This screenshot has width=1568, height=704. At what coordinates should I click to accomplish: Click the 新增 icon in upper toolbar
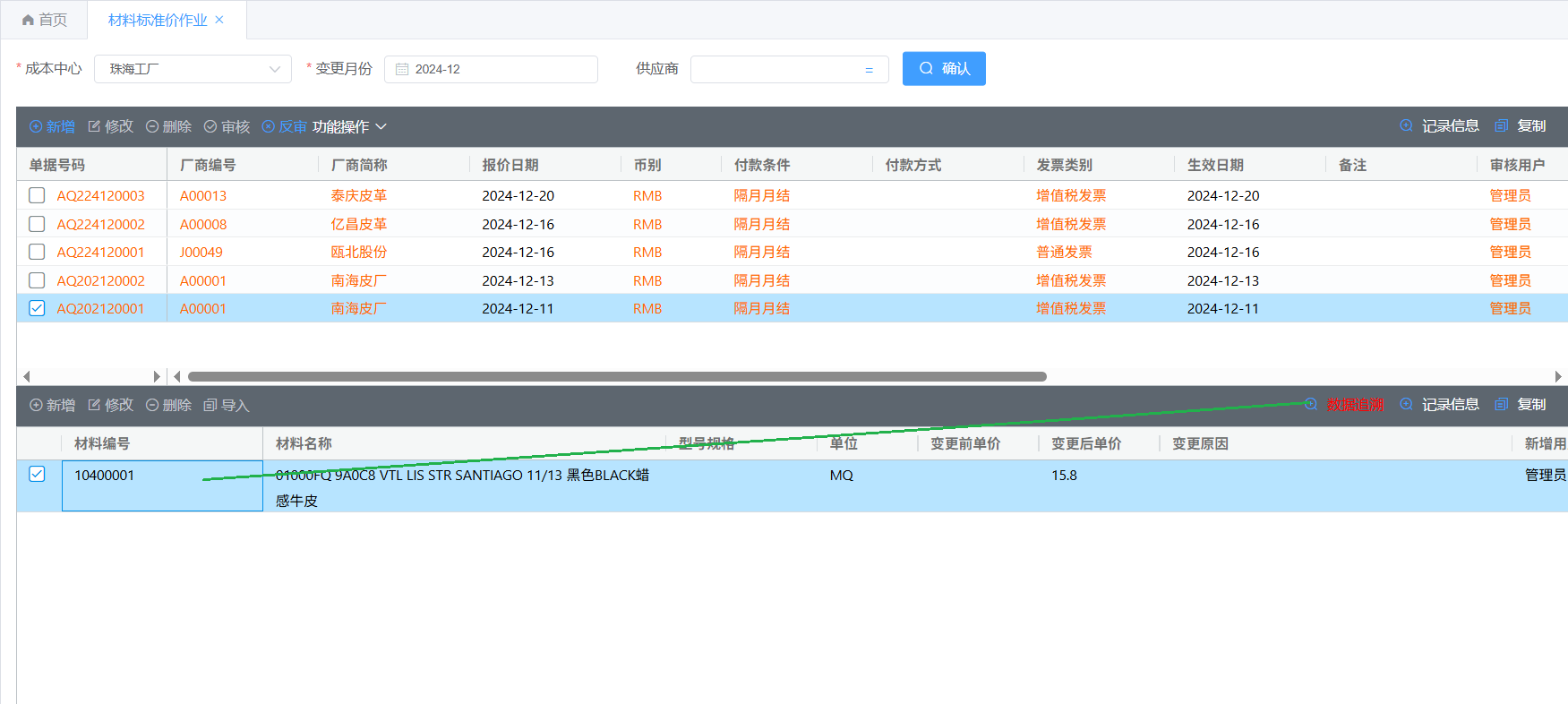(x=36, y=127)
